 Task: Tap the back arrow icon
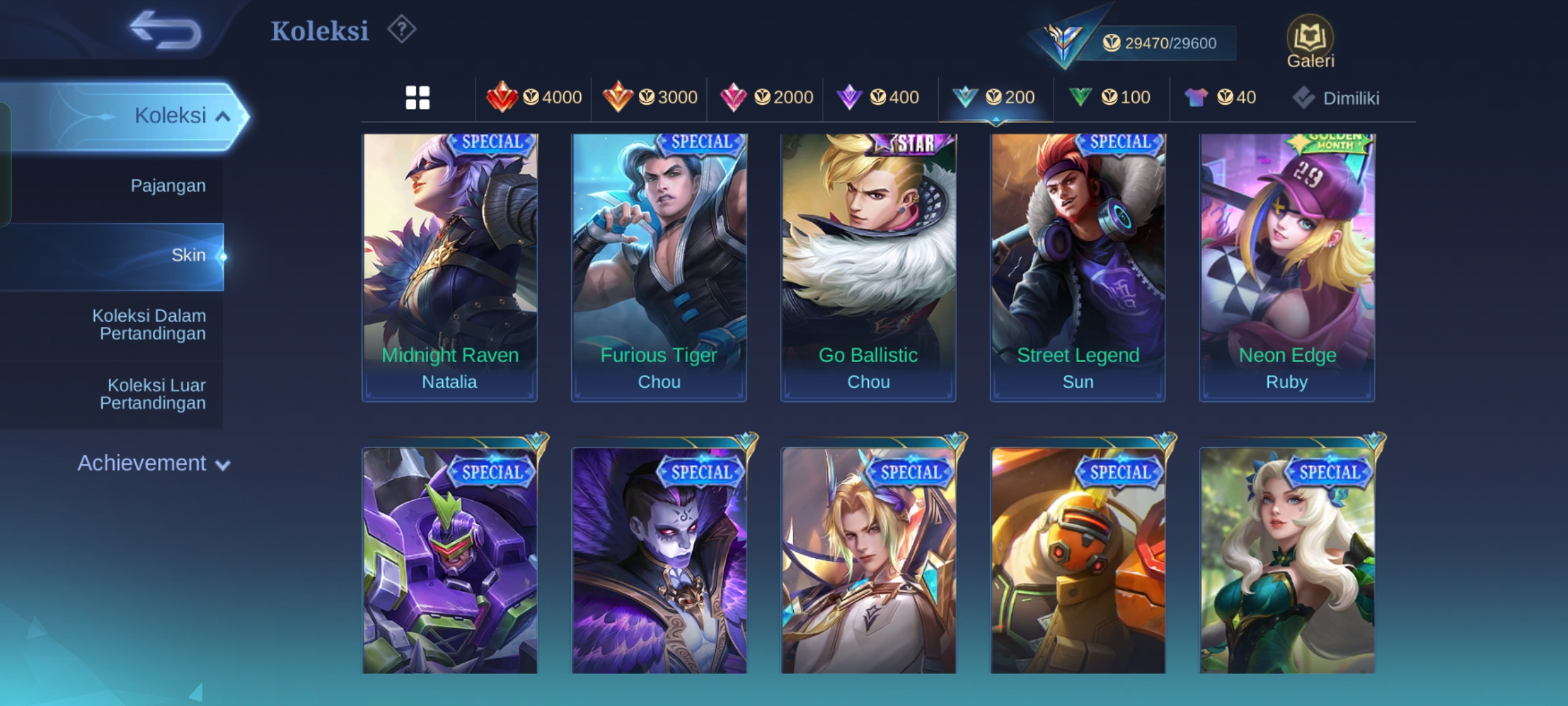coord(165,30)
